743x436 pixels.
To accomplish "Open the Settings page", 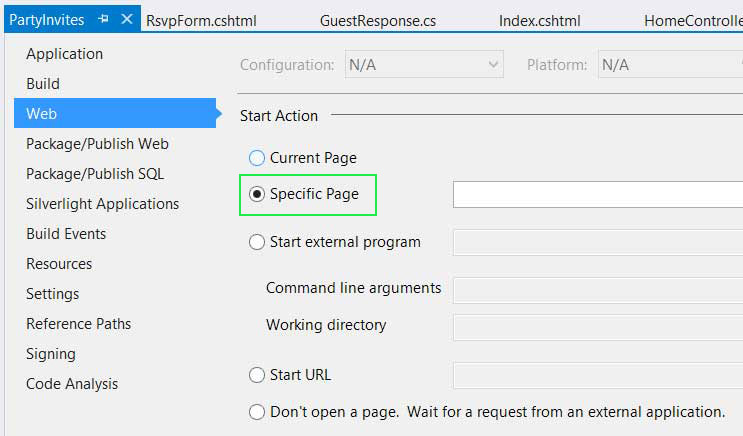I will [x=52, y=294].
